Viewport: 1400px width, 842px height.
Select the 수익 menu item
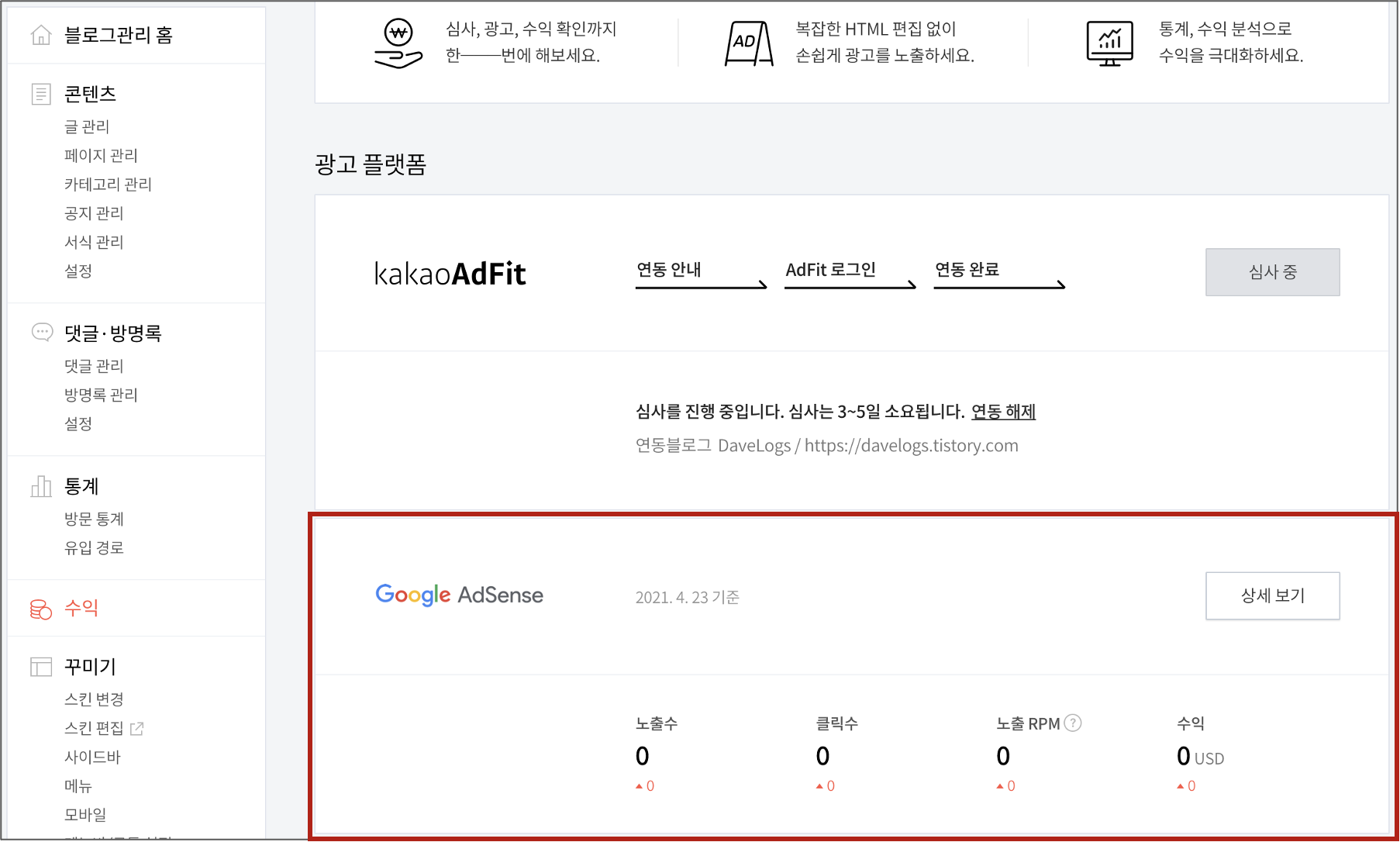[81, 608]
